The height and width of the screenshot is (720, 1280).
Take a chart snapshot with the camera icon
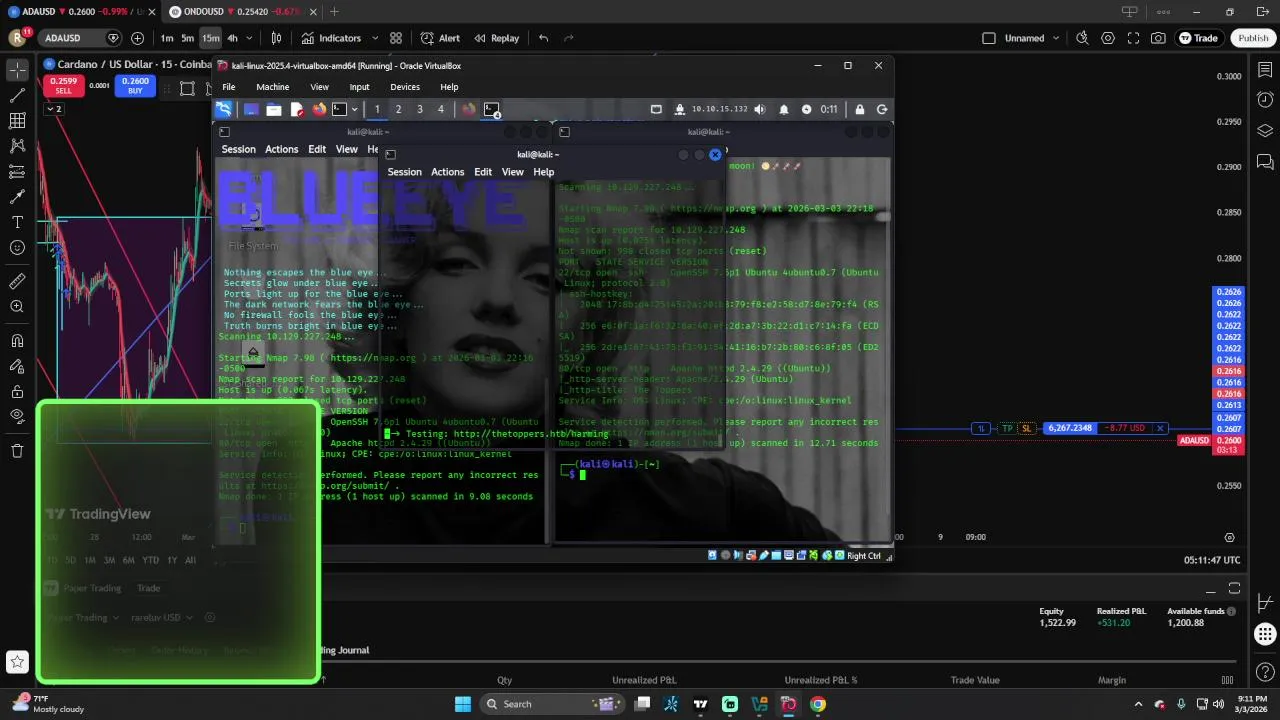click(1158, 38)
